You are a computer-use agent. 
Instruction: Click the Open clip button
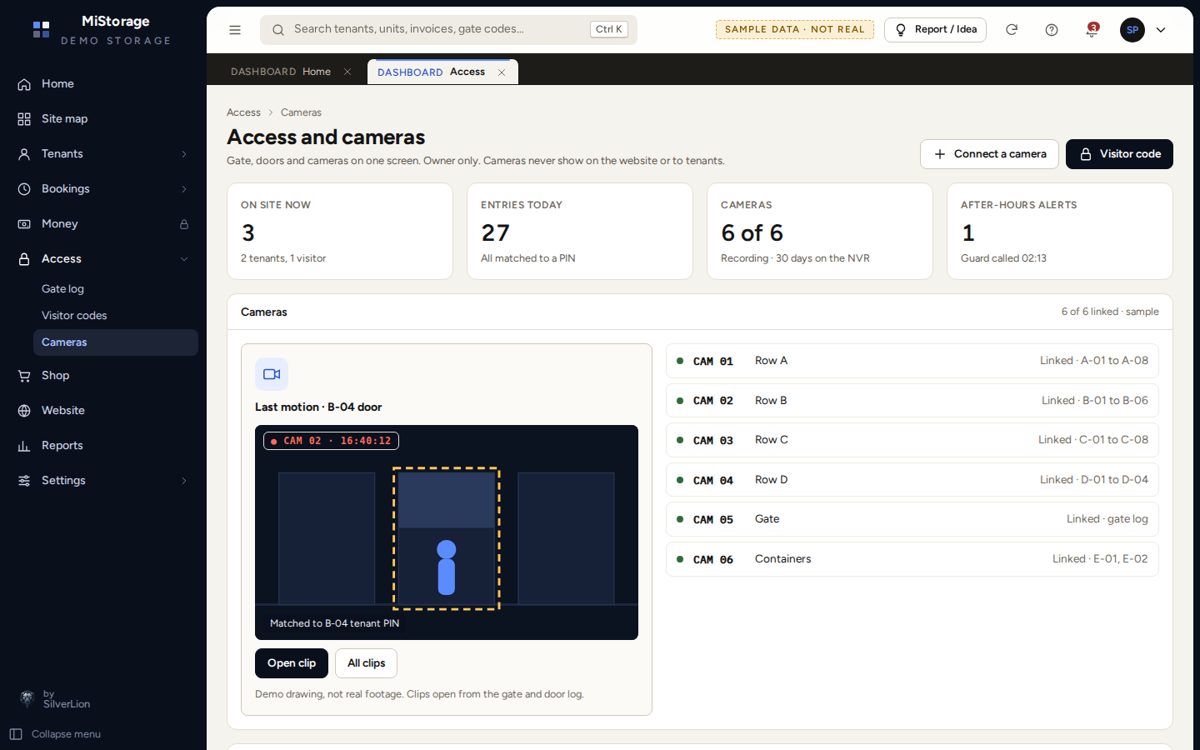tap(291, 663)
